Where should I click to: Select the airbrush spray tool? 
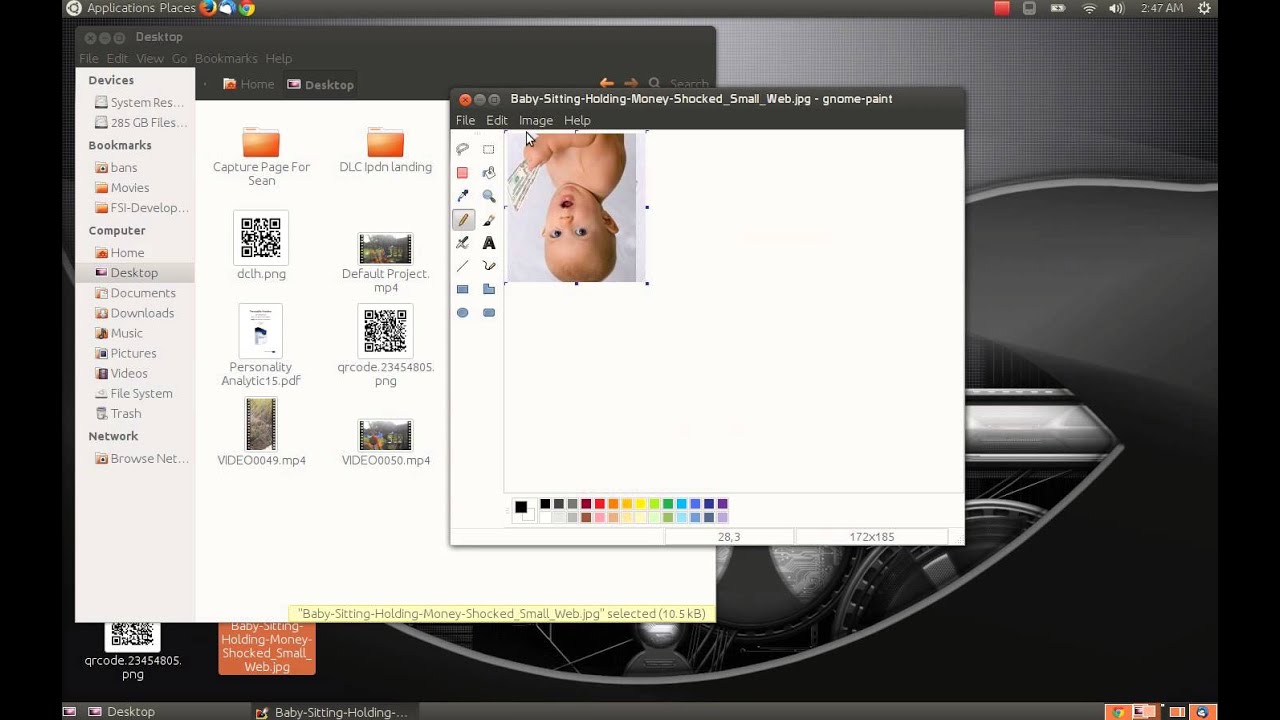462,243
